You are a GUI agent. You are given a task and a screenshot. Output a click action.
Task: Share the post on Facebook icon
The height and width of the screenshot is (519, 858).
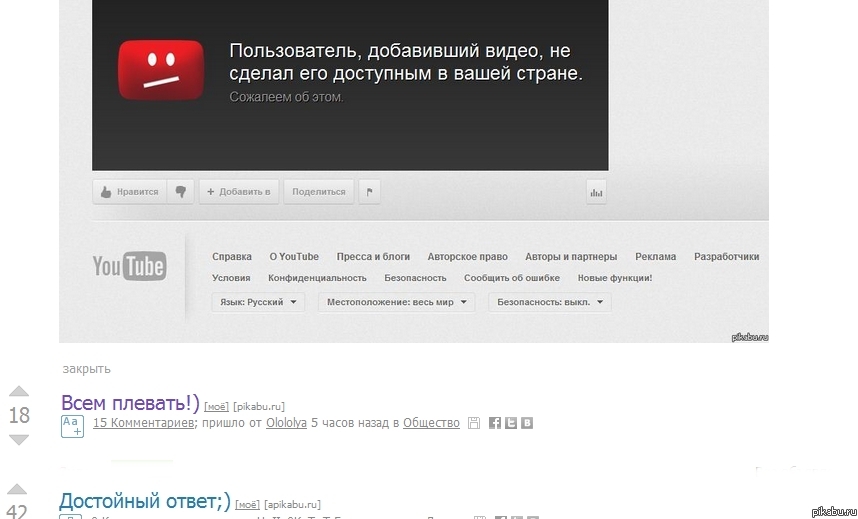[x=495, y=423]
